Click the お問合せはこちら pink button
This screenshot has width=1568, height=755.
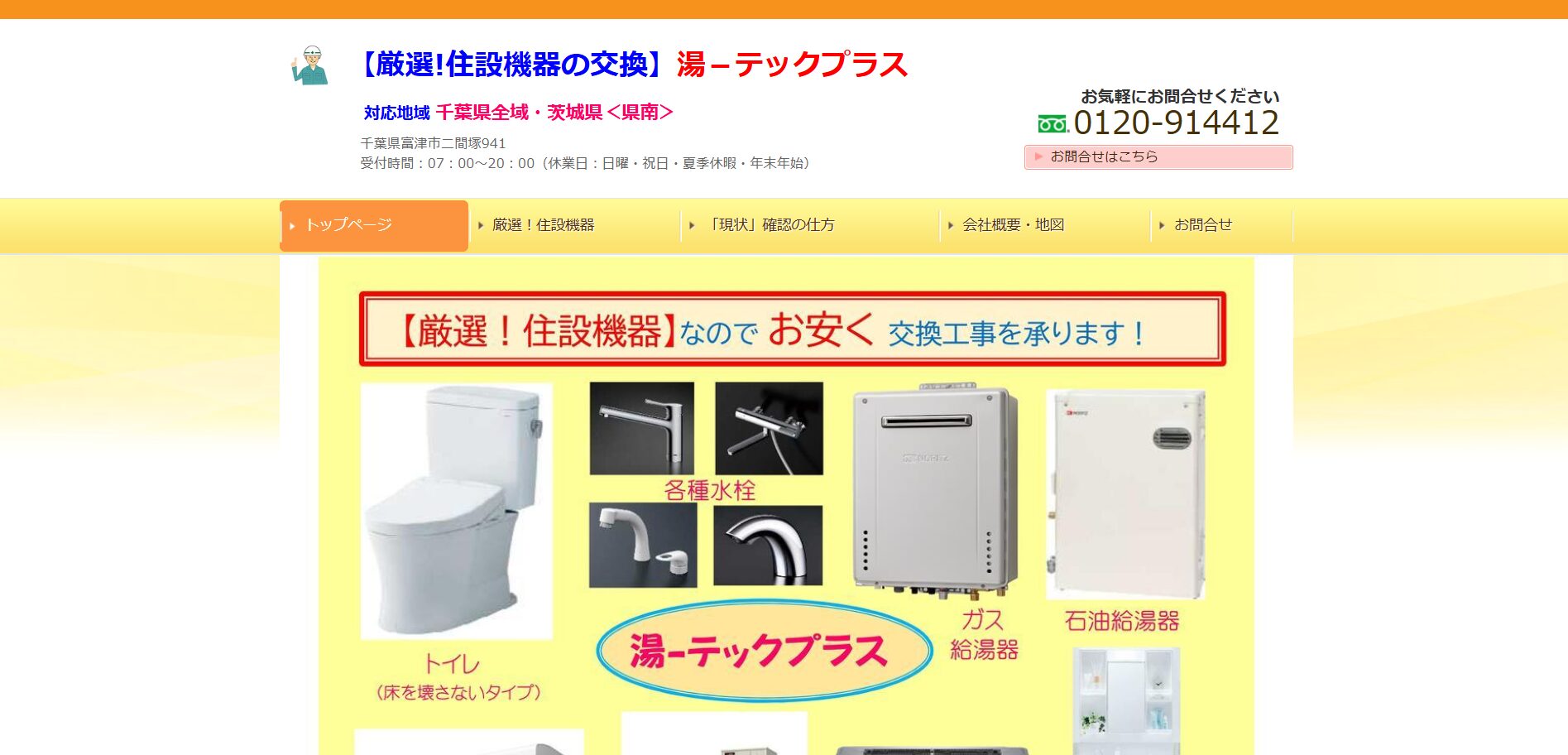pyautogui.click(x=1158, y=157)
